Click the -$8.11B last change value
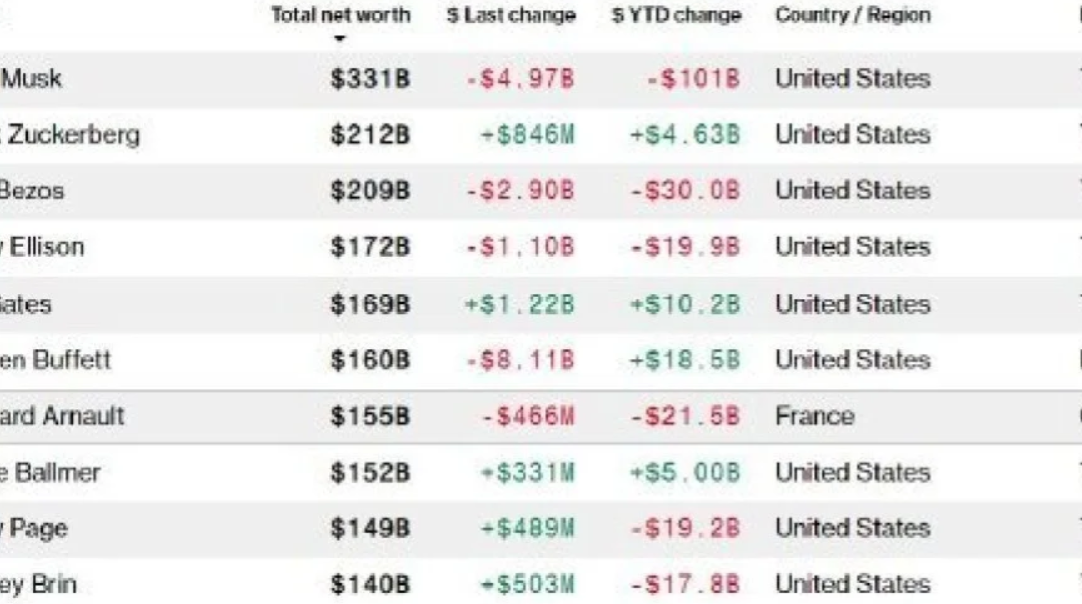The height and width of the screenshot is (604, 1082). 521,360
